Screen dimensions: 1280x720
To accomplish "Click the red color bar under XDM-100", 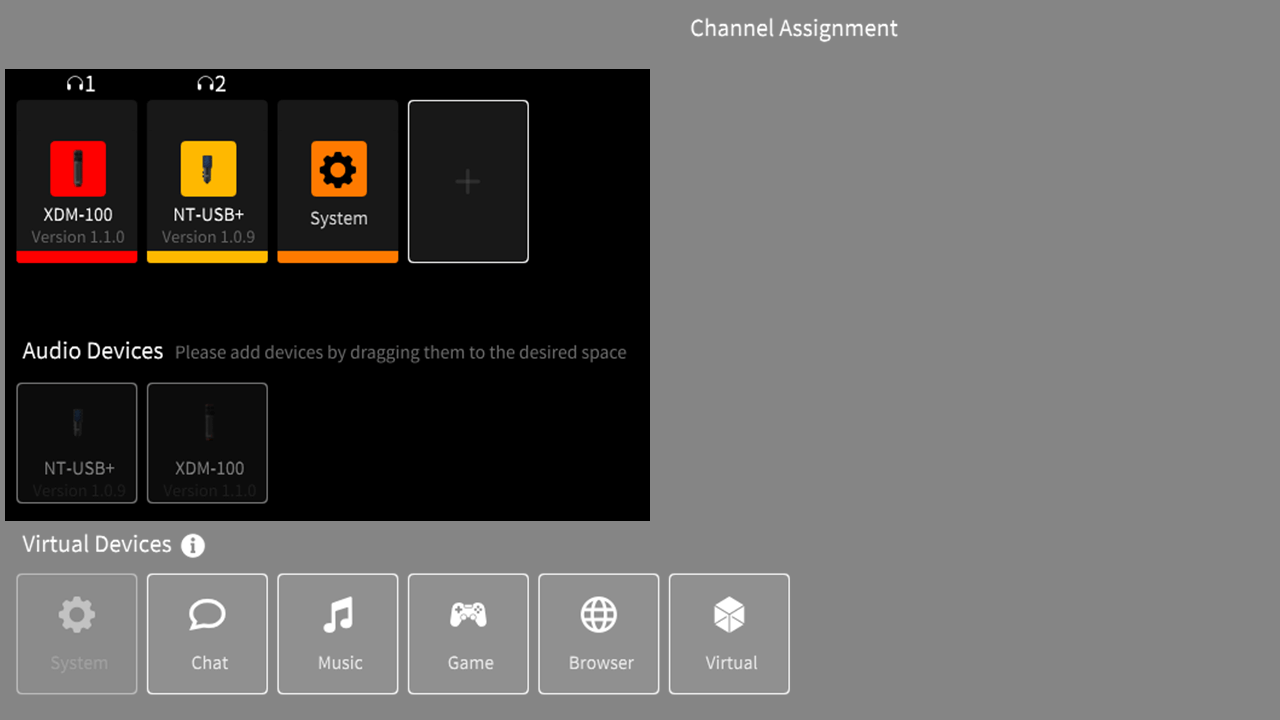I will pos(77,257).
